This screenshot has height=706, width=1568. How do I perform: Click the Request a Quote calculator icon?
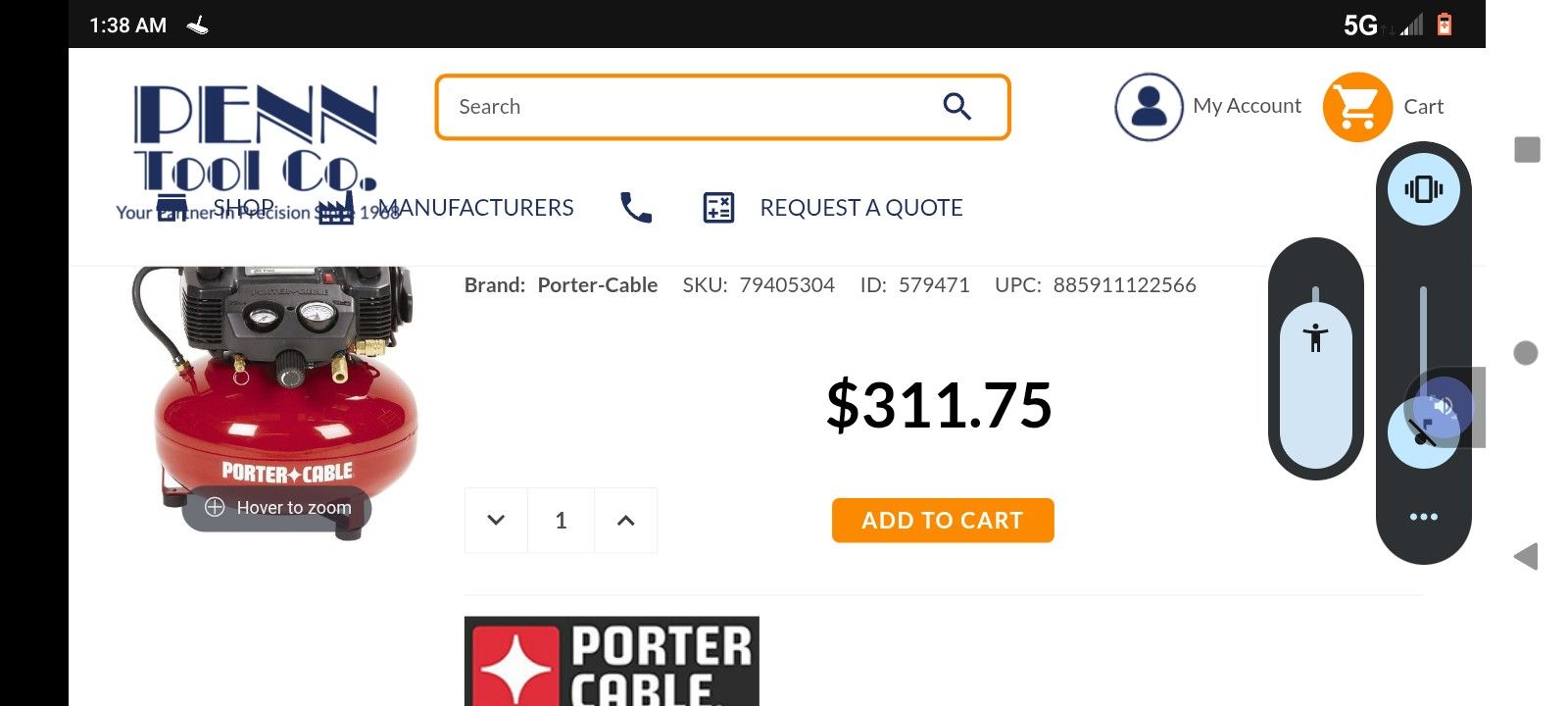[718, 207]
